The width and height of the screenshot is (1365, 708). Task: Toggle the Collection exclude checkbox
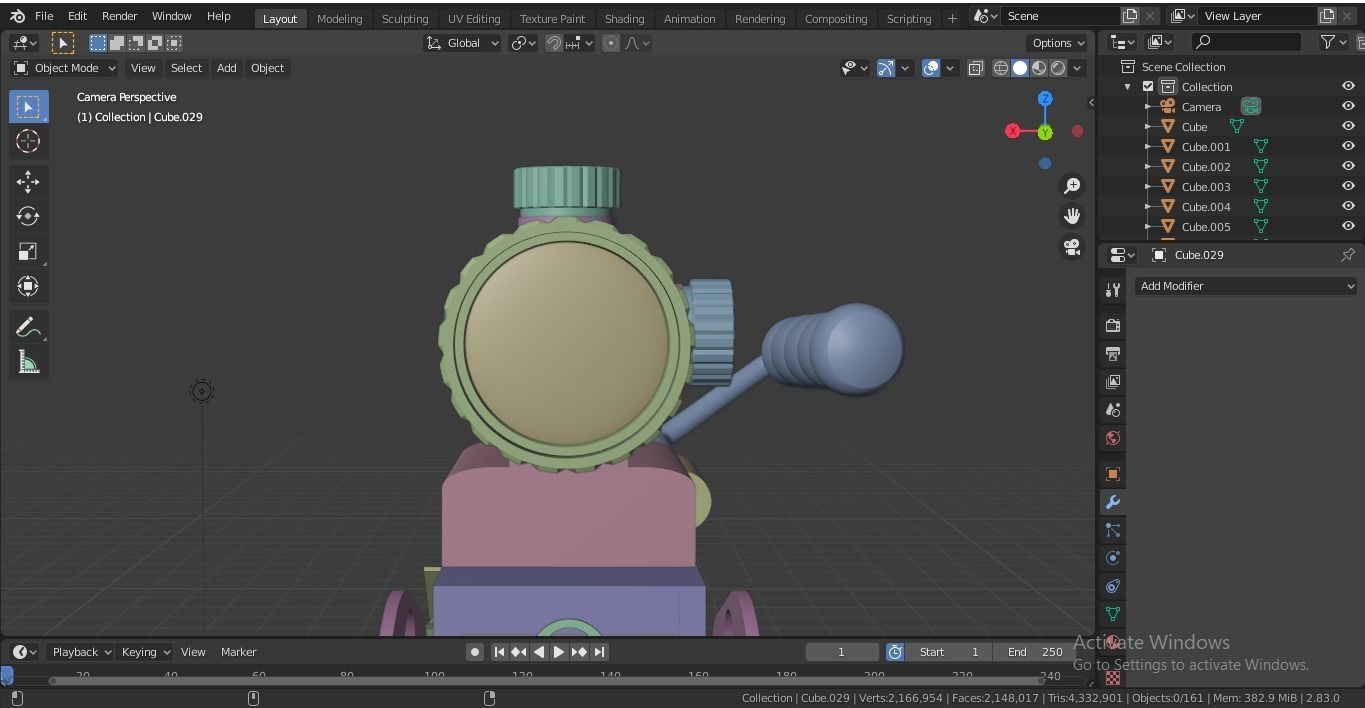(x=1148, y=87)
